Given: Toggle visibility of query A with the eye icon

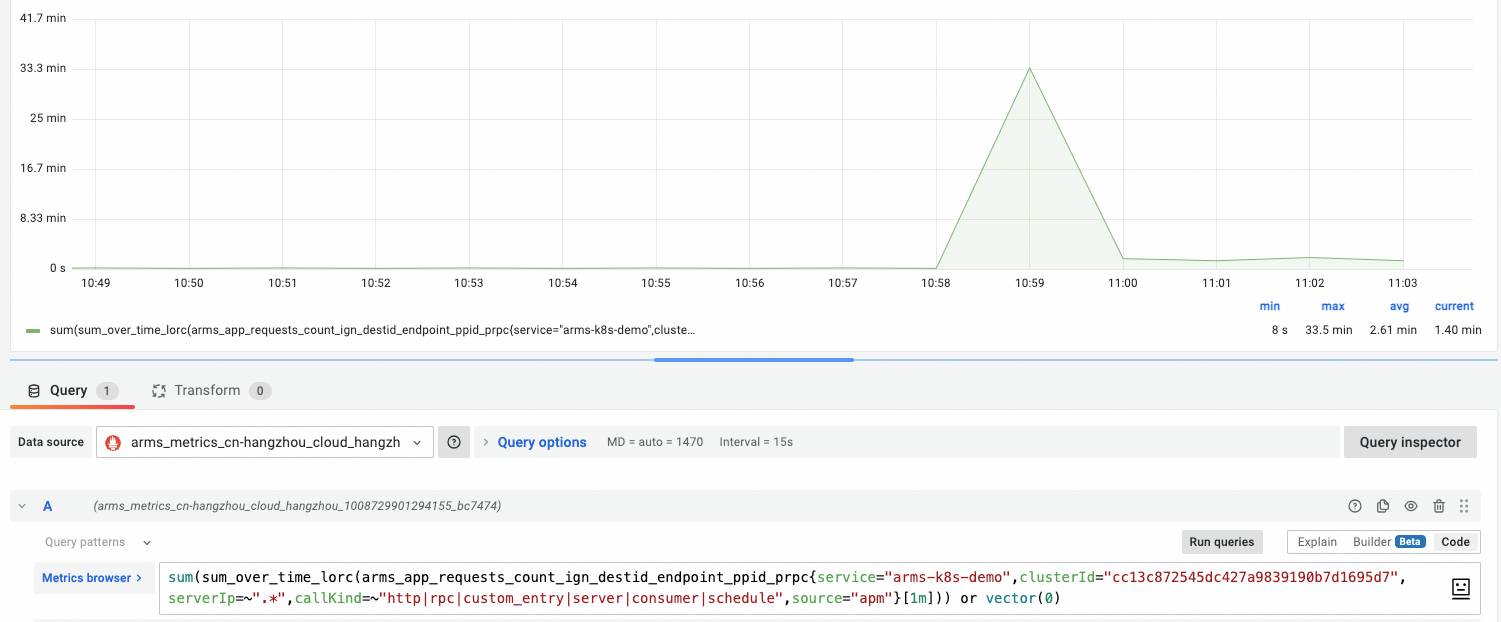Looking at the screenshot, I should (x=1411, y=506).
